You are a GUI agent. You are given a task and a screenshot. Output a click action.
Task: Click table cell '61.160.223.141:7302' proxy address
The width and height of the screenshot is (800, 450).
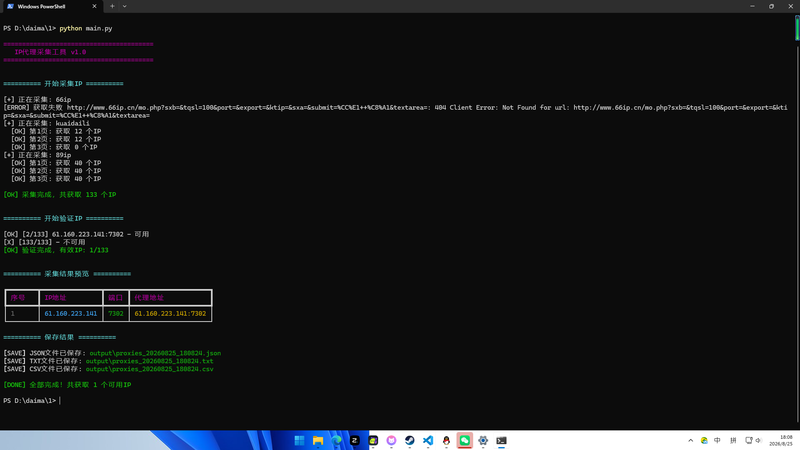(170, 314)
